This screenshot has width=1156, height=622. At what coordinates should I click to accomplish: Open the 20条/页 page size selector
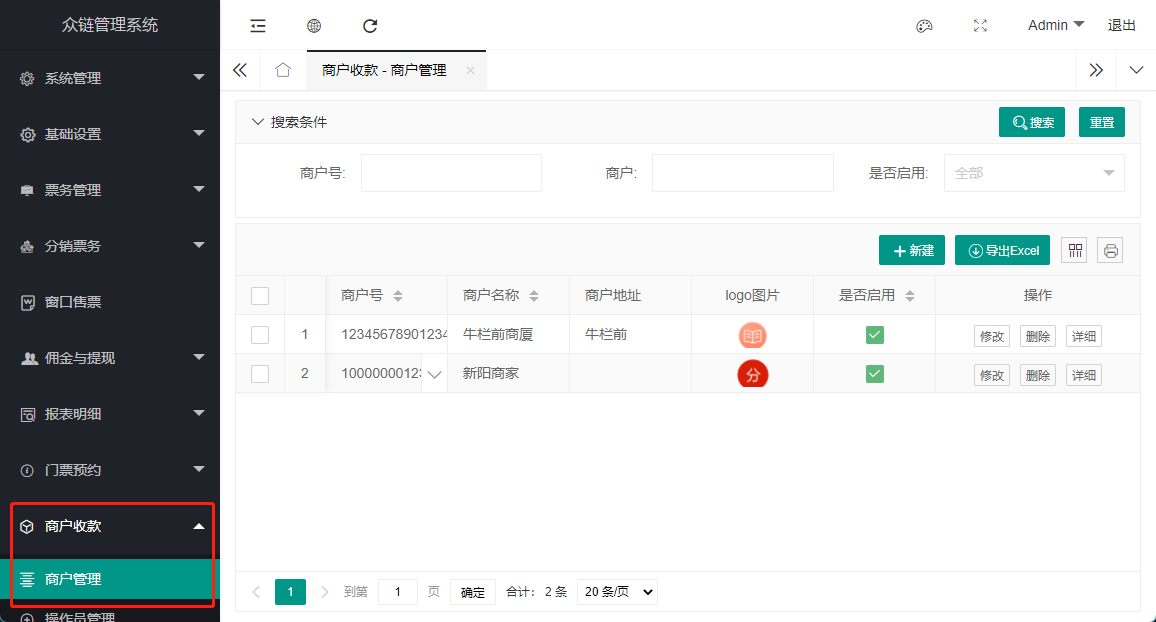617,591
